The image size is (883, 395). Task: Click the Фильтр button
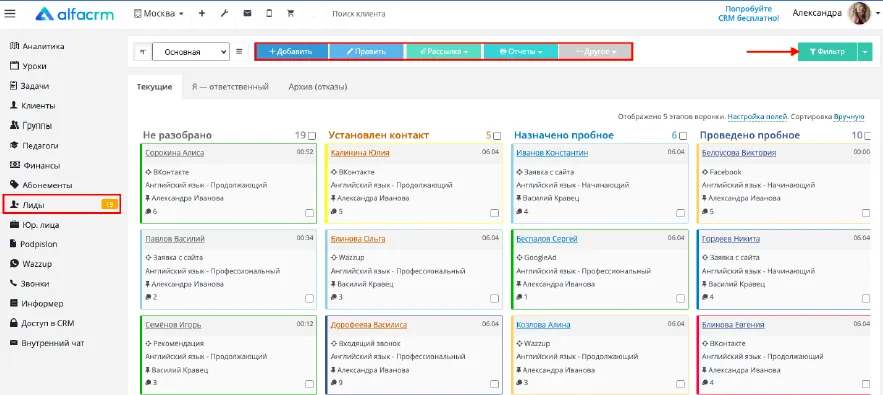pos(827,52)
